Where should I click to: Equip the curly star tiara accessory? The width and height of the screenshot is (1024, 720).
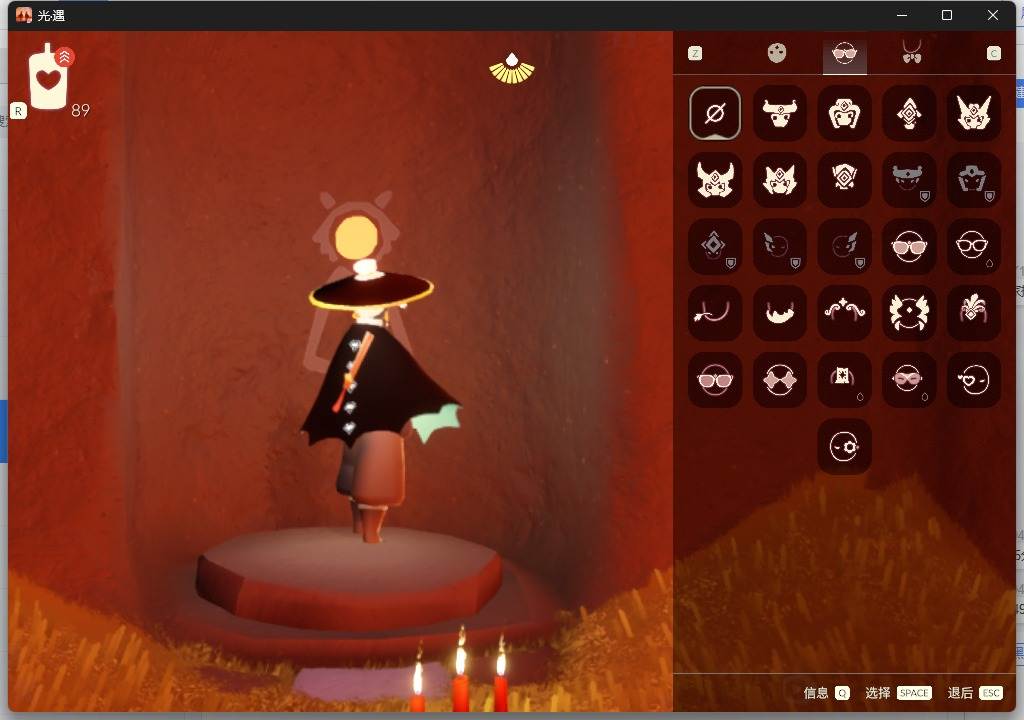click(x=844, y=313)
